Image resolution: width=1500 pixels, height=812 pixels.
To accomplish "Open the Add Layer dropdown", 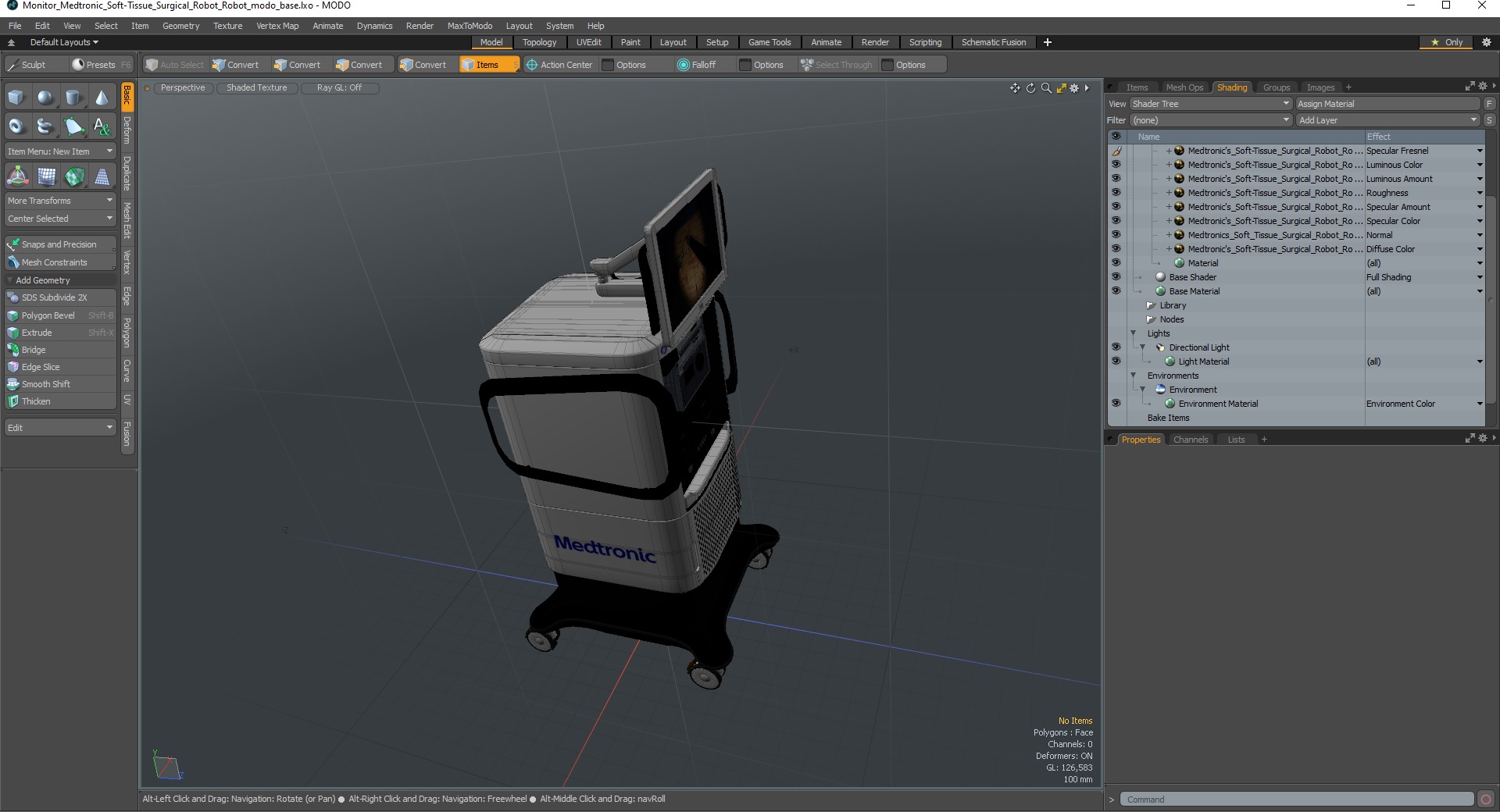I will [1387, 120].
